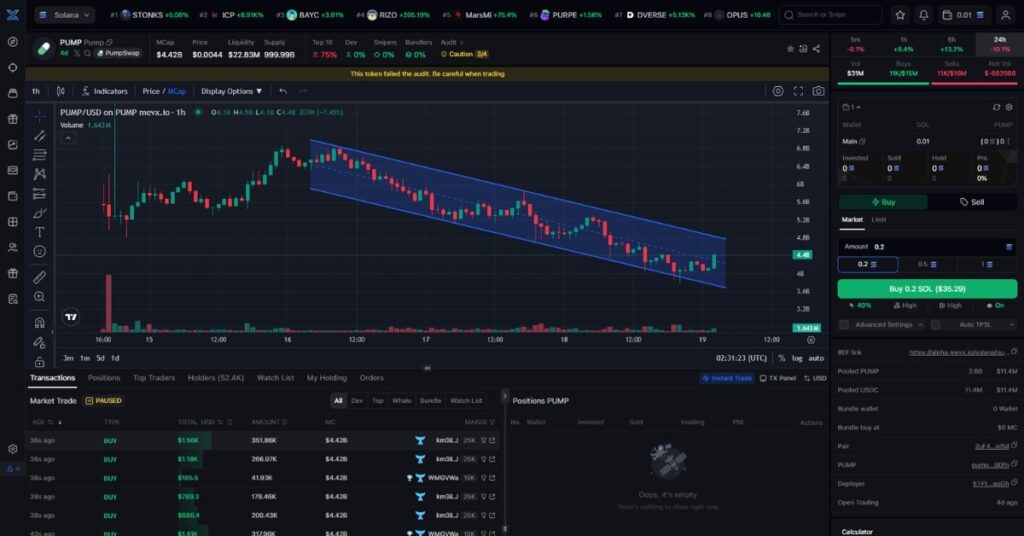This screenshot has width=1024, height=536.
Task: Open the REF link URL
Action: pos(957,353)
